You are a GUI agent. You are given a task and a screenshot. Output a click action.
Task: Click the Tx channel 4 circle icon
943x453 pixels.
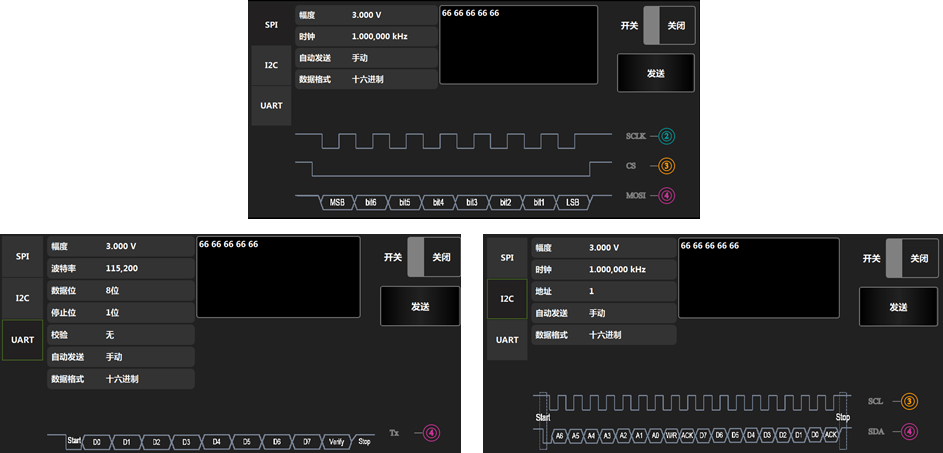click(x=431, y=433)
